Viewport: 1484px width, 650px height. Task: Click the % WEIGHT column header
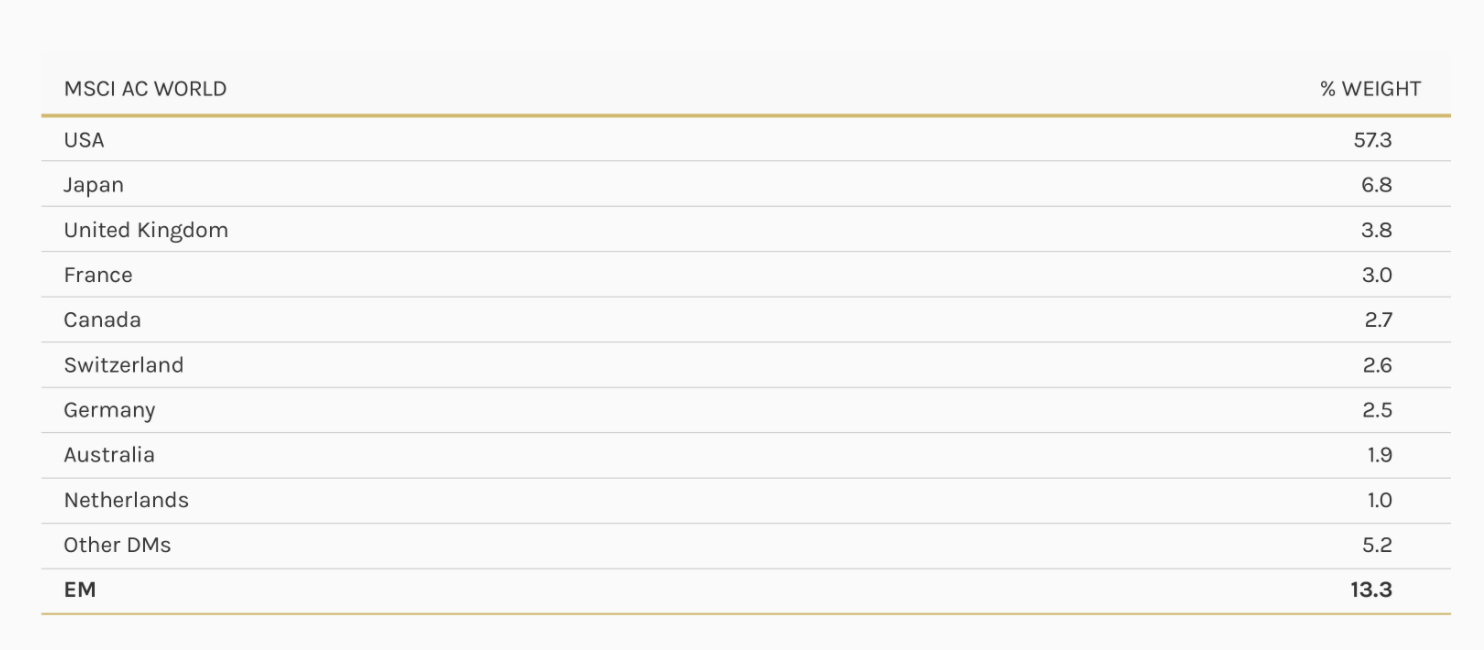pos(1370,89)
